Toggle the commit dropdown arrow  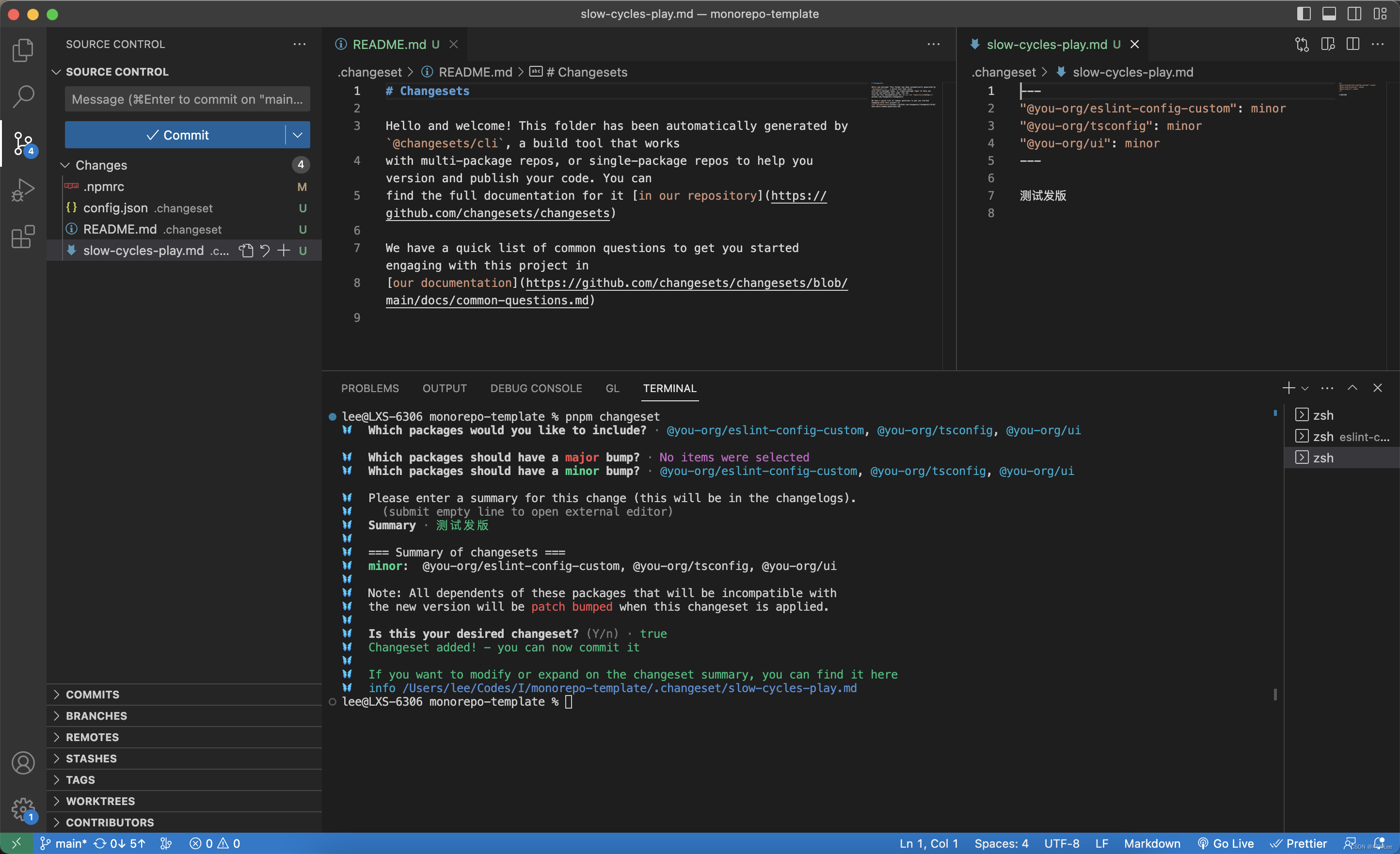click(299, 134)
